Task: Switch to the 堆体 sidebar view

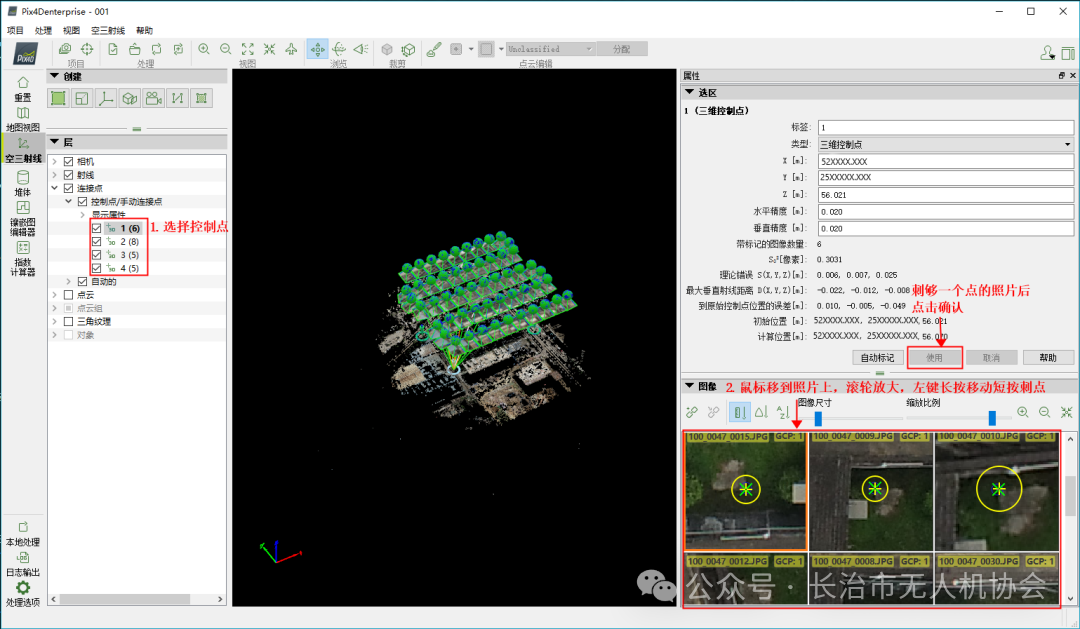Action: (23, 183)
